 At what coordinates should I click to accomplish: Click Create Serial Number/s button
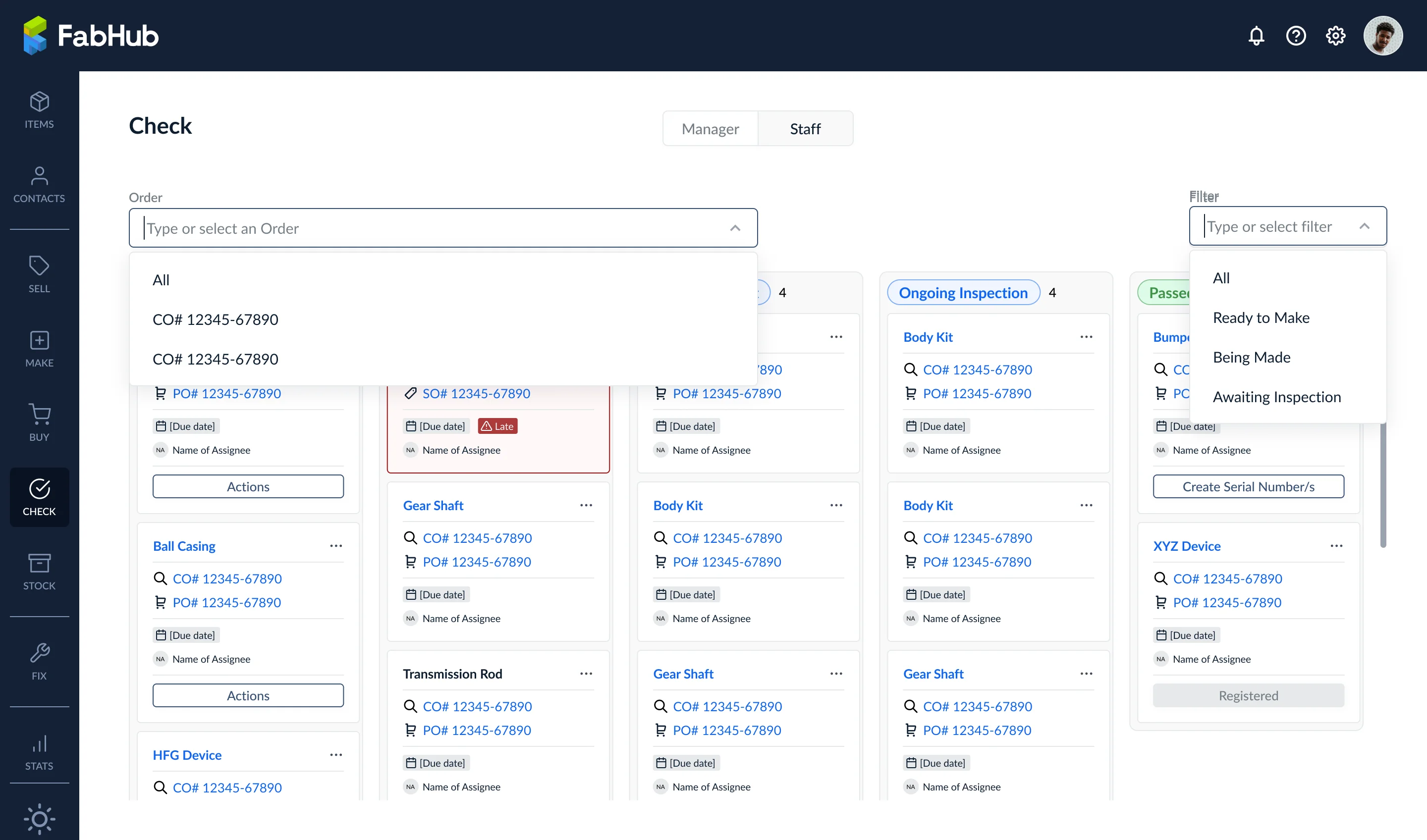pos(1249,486)
